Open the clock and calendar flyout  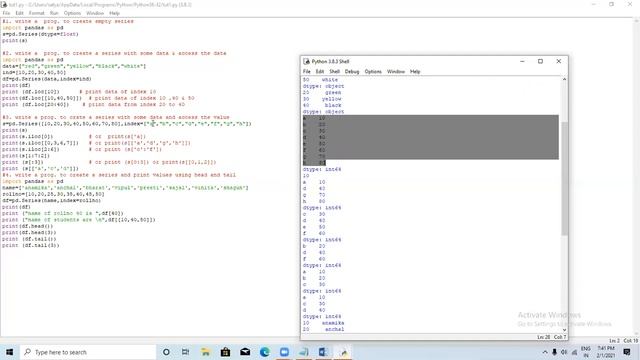606,352
